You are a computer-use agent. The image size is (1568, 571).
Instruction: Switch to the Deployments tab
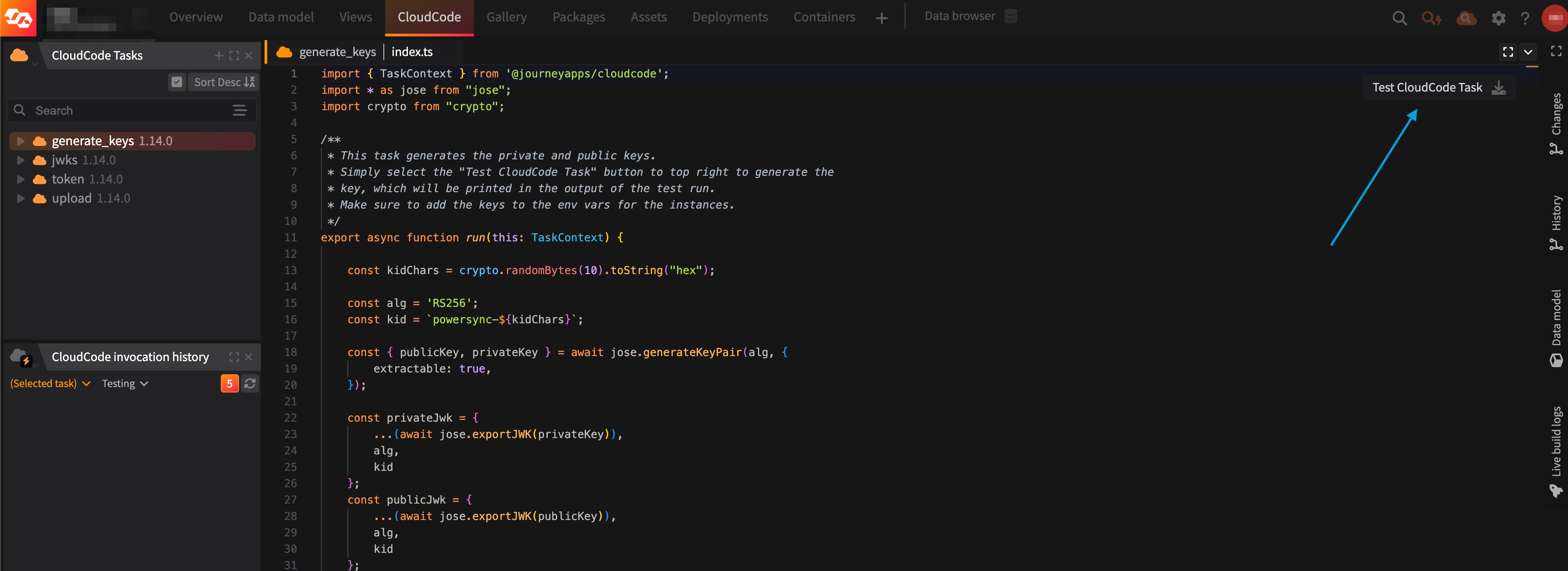(x=730, y=17)
